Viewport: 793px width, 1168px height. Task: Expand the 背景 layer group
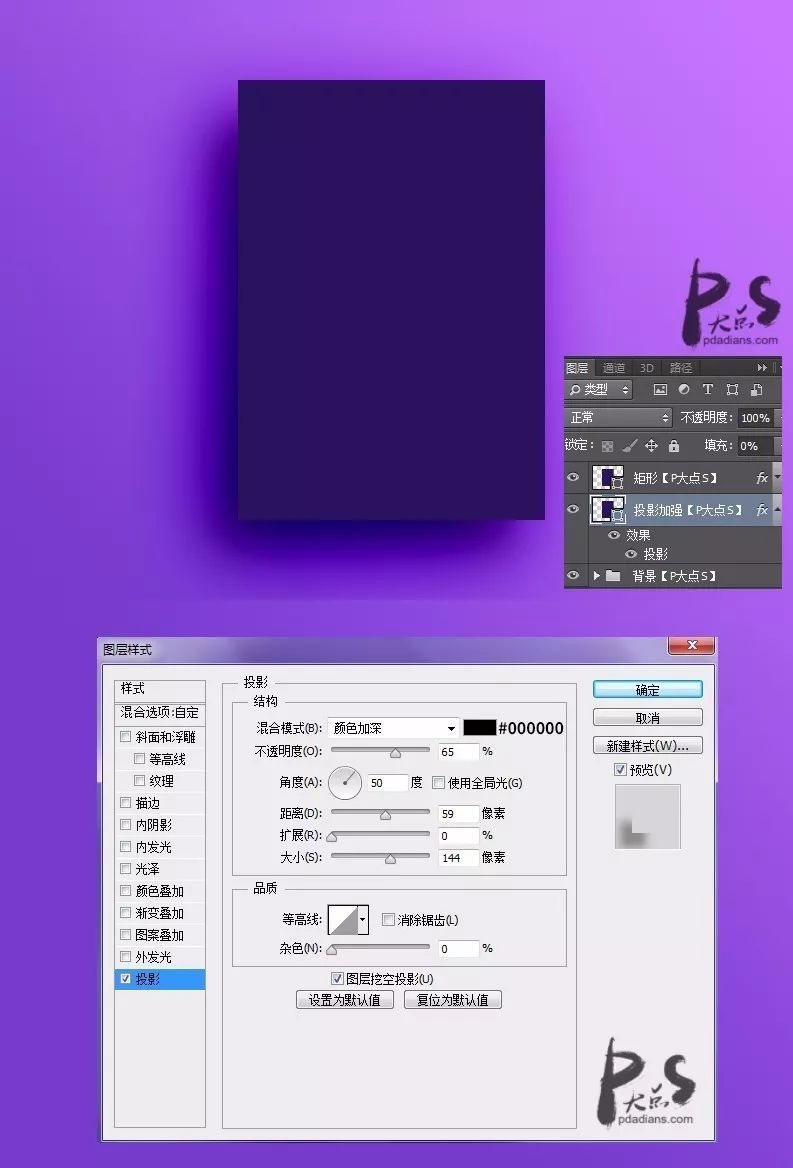coord(597,576)
